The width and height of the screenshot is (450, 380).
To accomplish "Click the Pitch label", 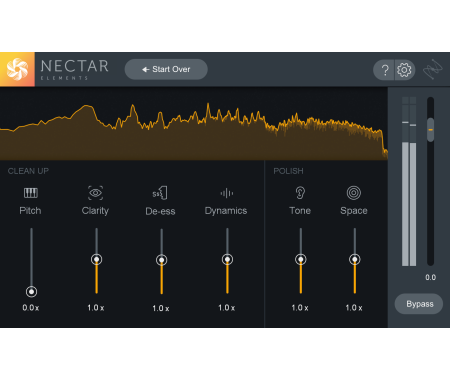I will pos(30,211).
